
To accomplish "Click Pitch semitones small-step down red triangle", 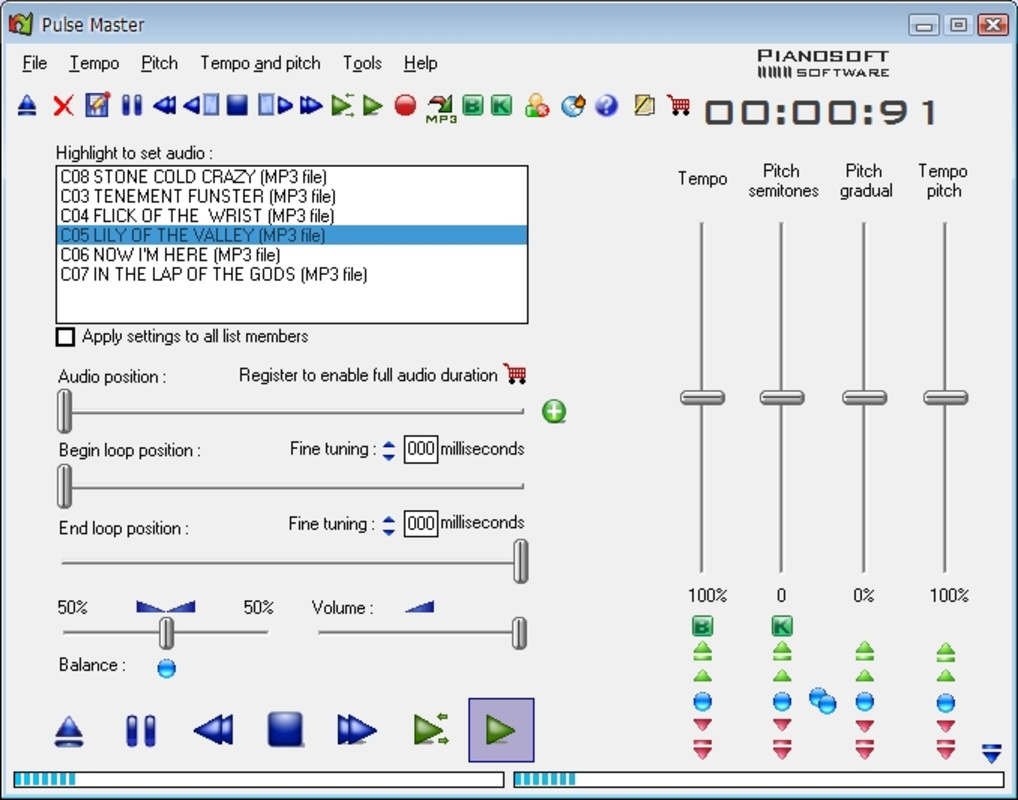I will (x=782, y=725).
